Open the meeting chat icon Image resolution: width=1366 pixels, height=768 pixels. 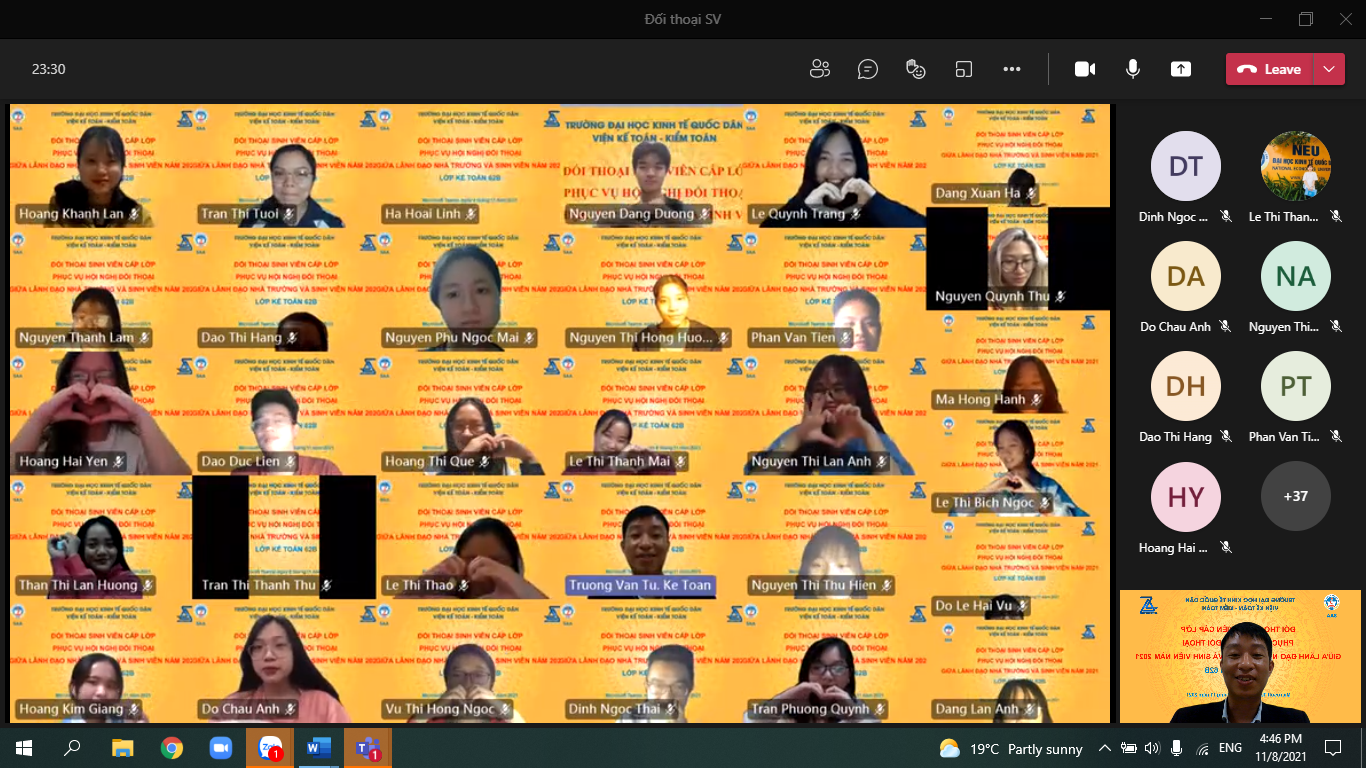point(868,69)
